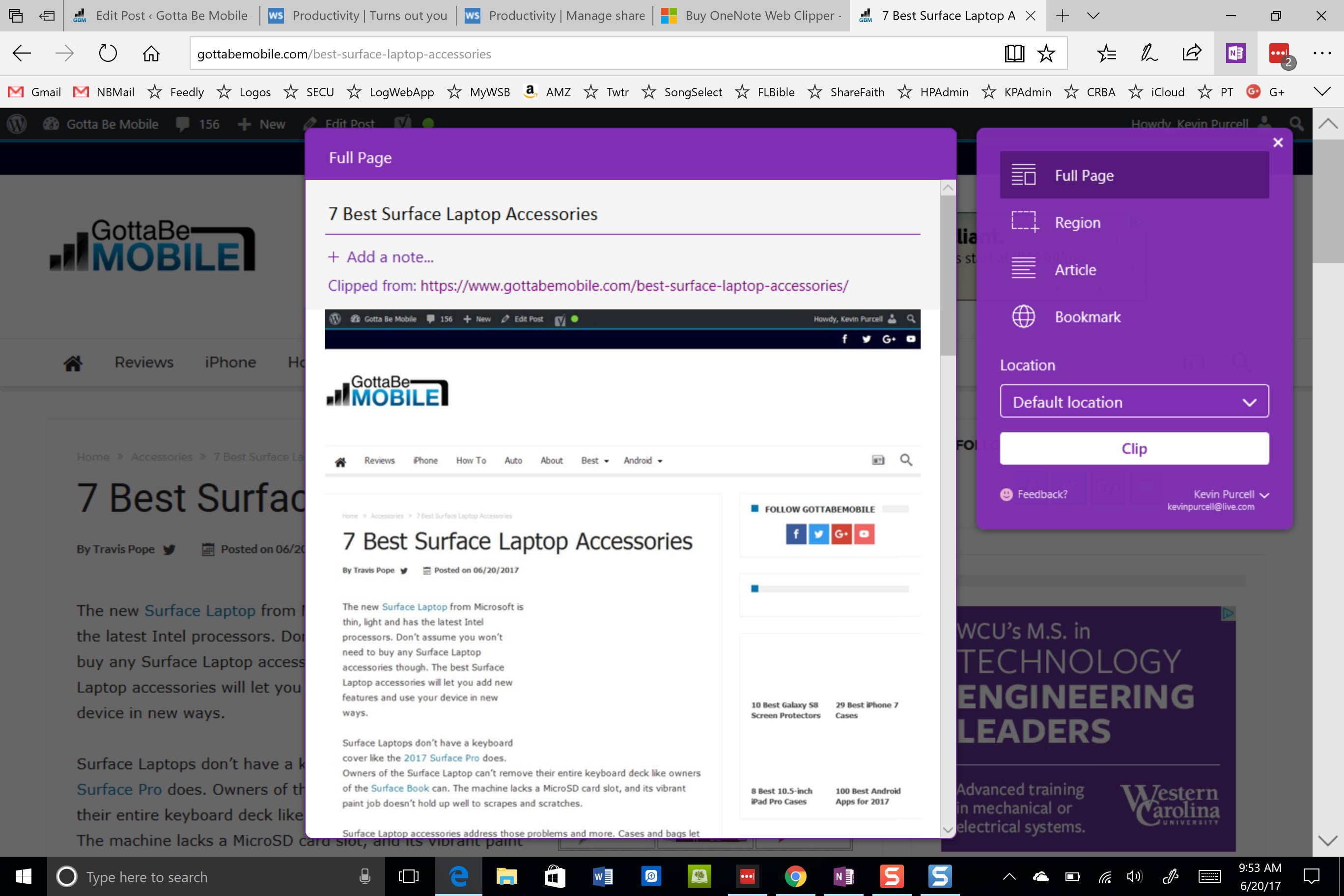This screenshot has height=896, width=1344.
Task: Click the Edge reading view book icon
Action: pyautogui.click(x=1014, y=54)
